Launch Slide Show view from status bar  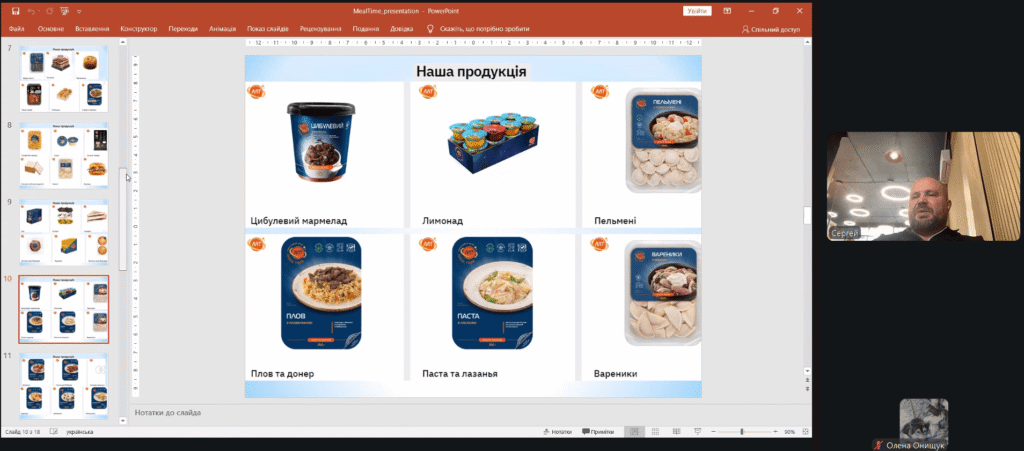(x=695, y=432)
